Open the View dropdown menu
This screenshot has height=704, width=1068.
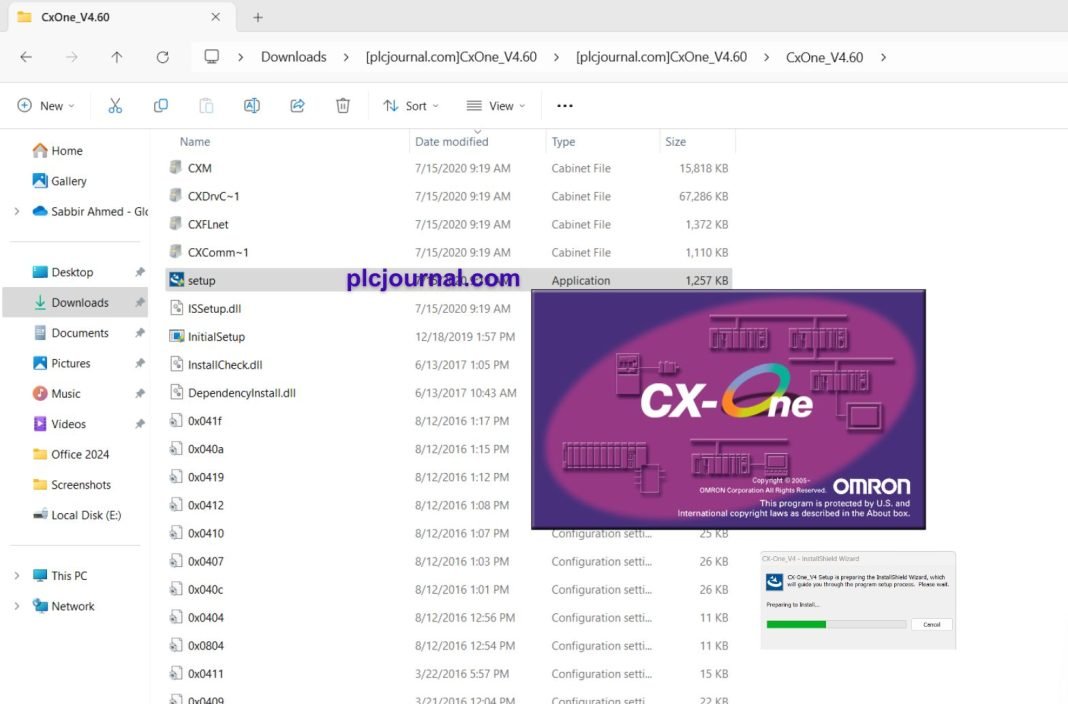click(x=495, y=105)
